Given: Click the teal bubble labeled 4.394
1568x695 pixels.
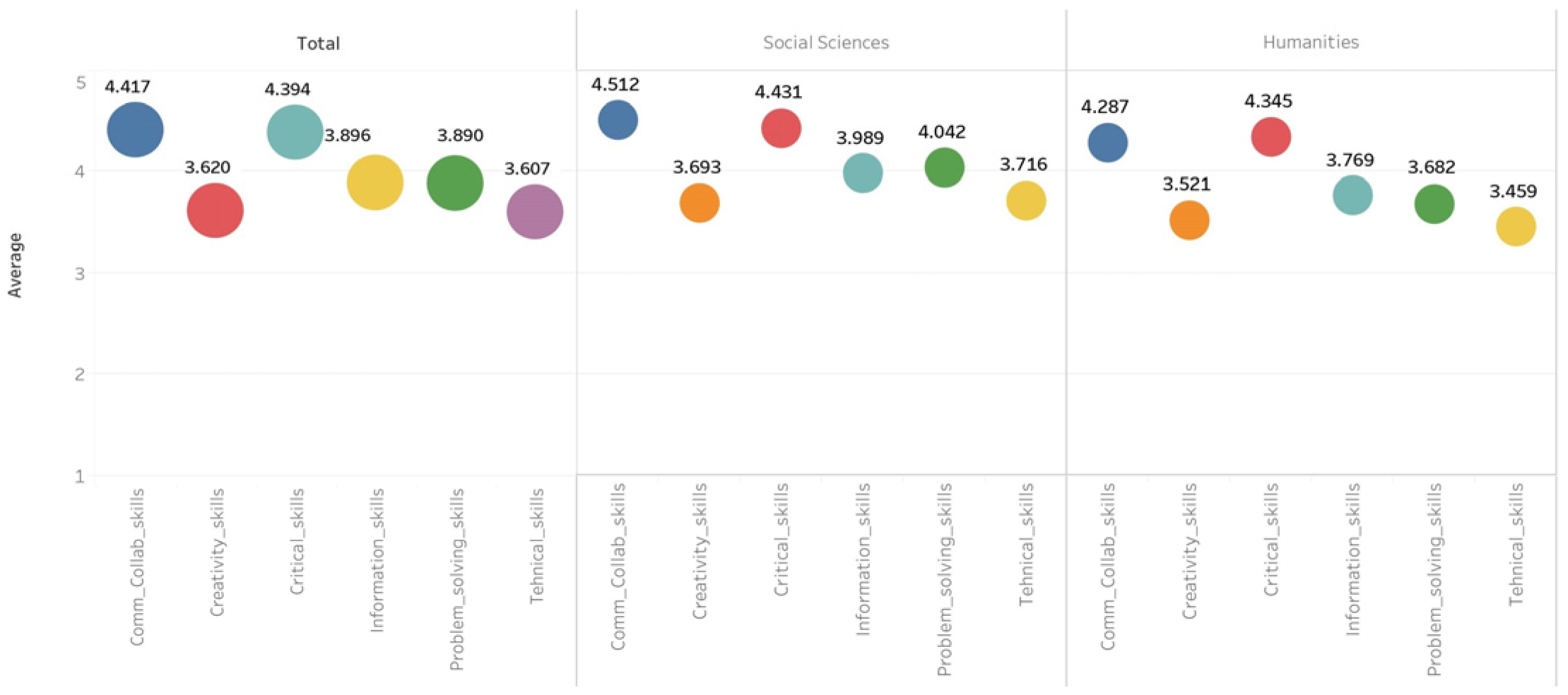Looking at the screenshot, I should pyautogui.click(x=295, y=132).
